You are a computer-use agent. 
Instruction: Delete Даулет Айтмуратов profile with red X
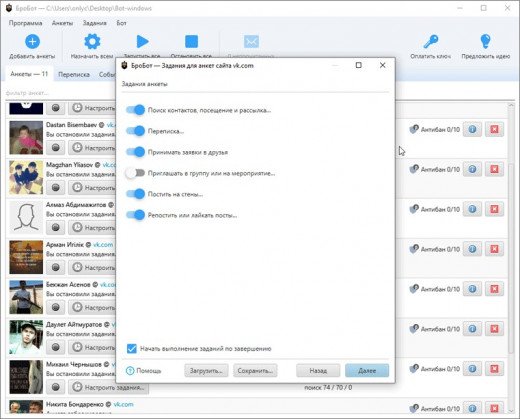click(494, 329)
